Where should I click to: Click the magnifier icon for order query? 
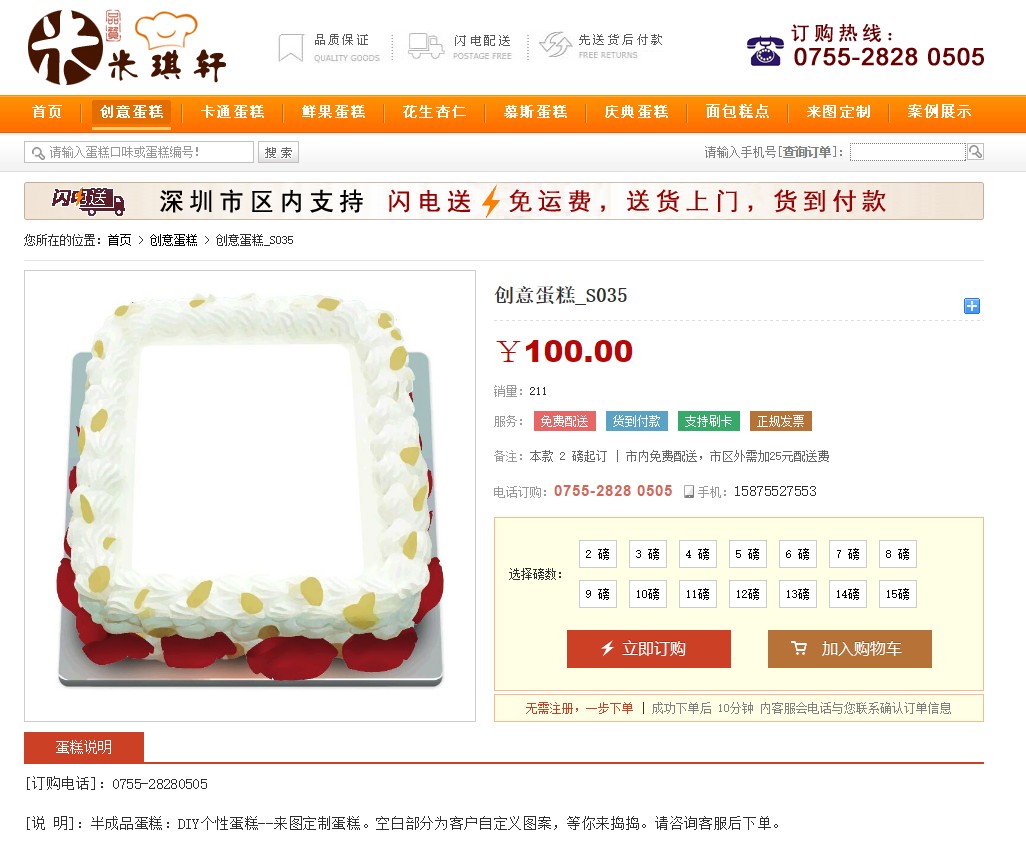975,152
